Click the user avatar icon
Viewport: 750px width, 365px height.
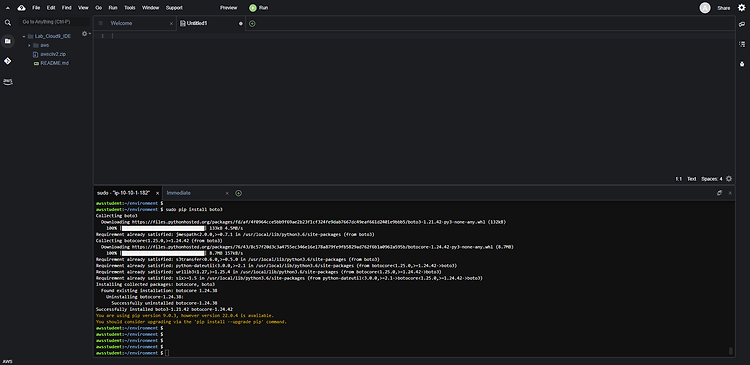tap(705, 8)
